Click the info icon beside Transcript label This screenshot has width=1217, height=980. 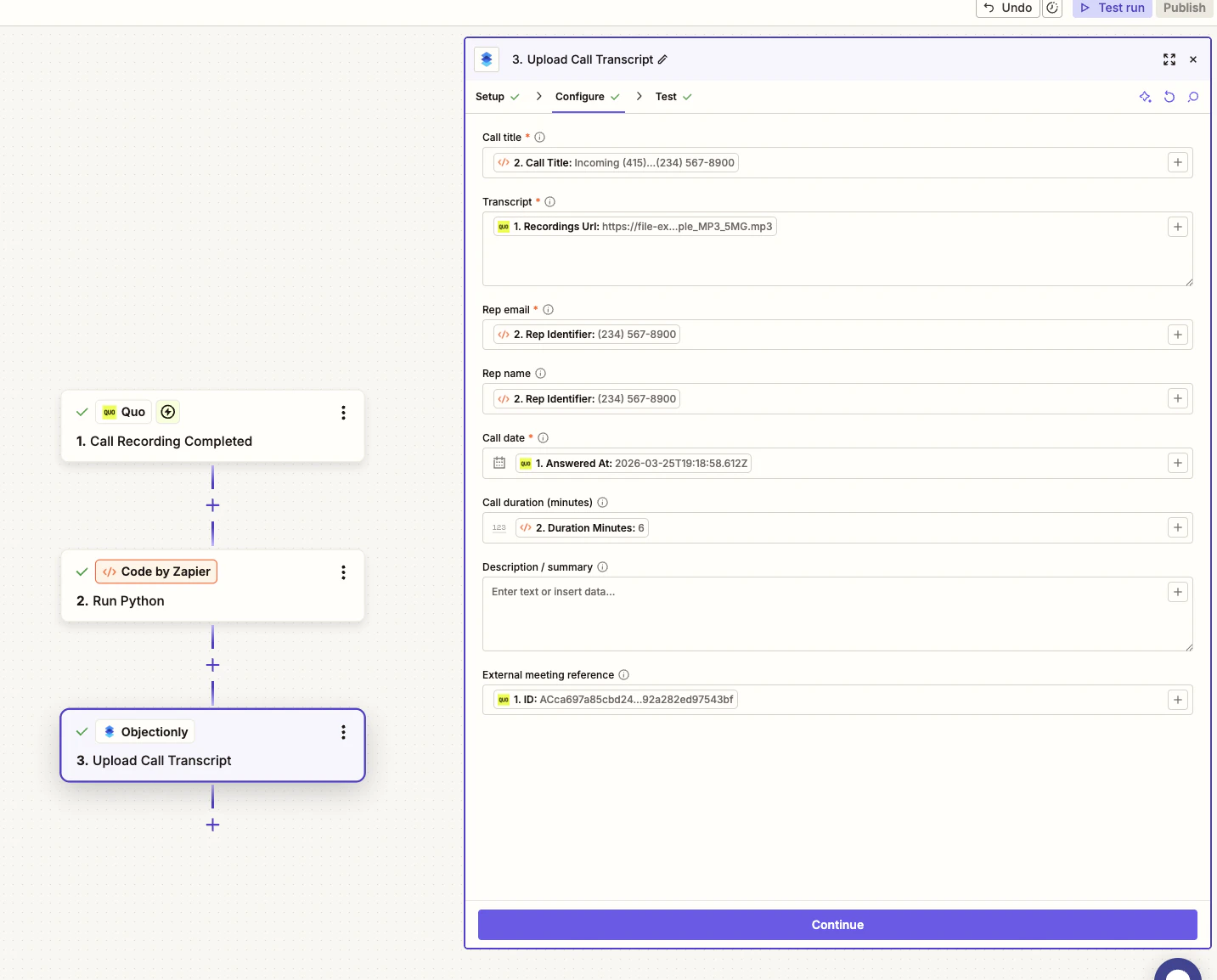click(549, 201)
